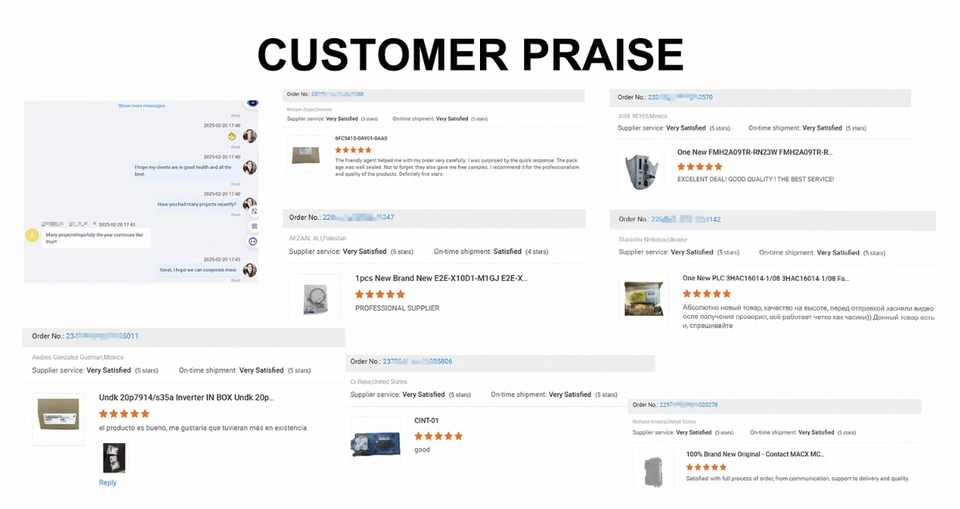The width and height of the screenshot is (960, 509).
Task: Click "Show more messages" in the chat
Action: (x=141, y=105)
